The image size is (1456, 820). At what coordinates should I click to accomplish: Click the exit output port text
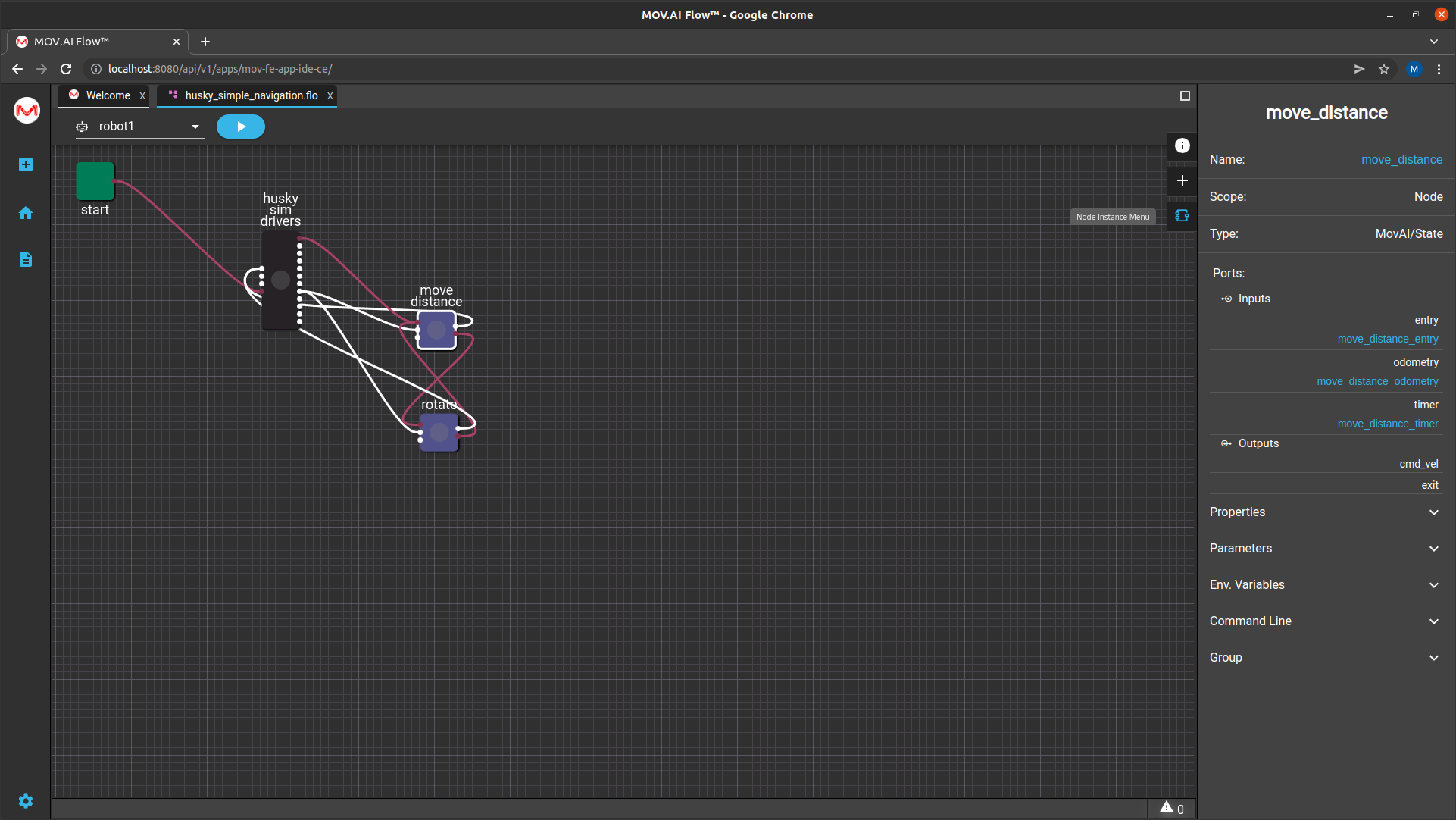1429,485
